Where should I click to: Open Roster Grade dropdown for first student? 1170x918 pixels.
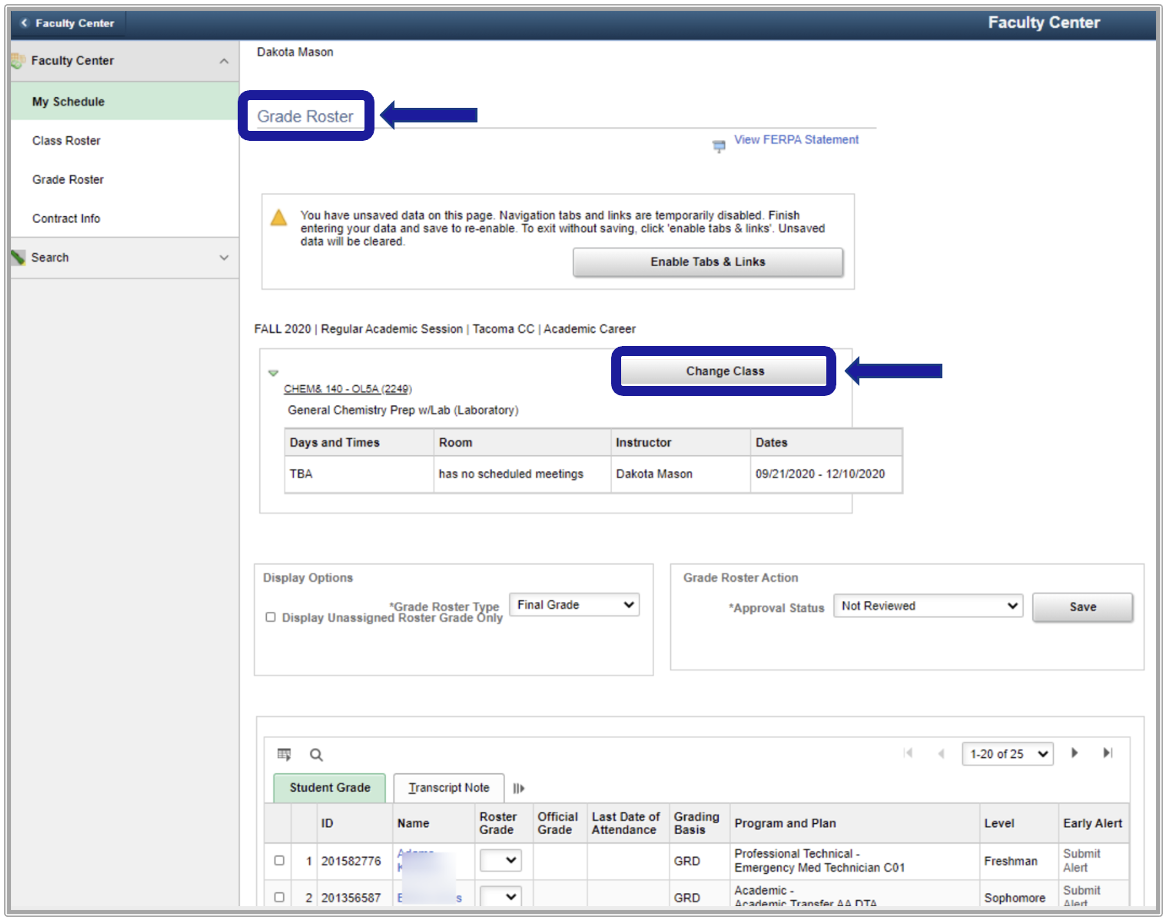pos(500,860)
